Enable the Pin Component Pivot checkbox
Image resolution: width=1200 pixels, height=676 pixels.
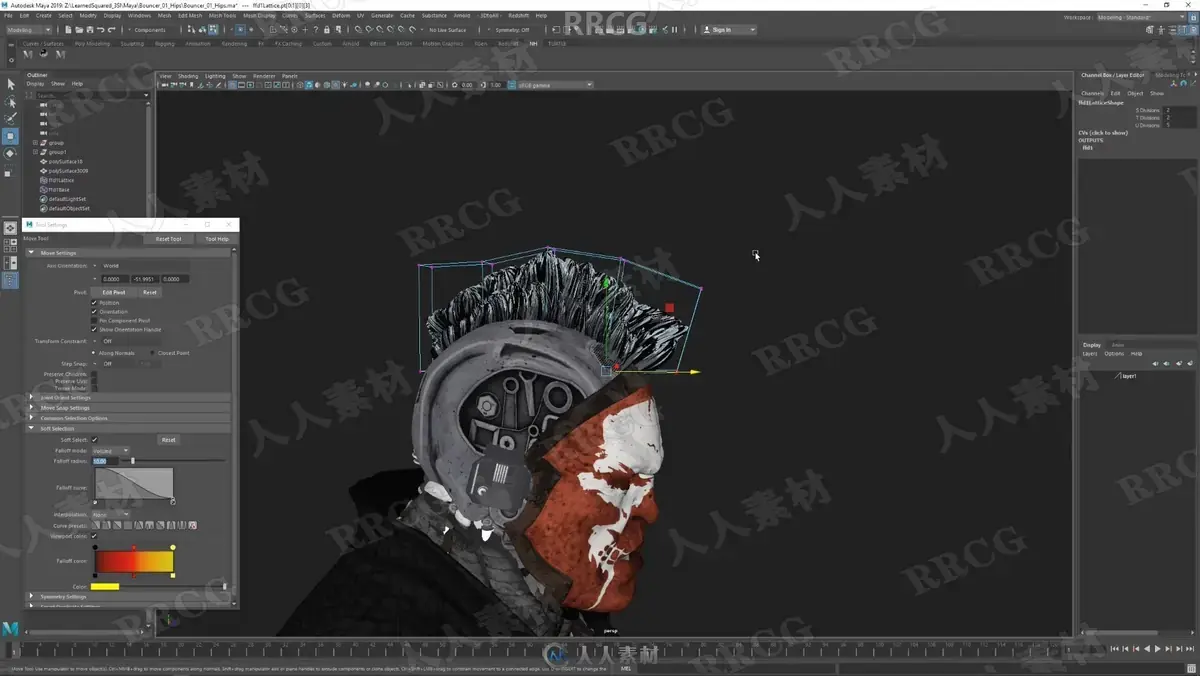pos(95,320)
